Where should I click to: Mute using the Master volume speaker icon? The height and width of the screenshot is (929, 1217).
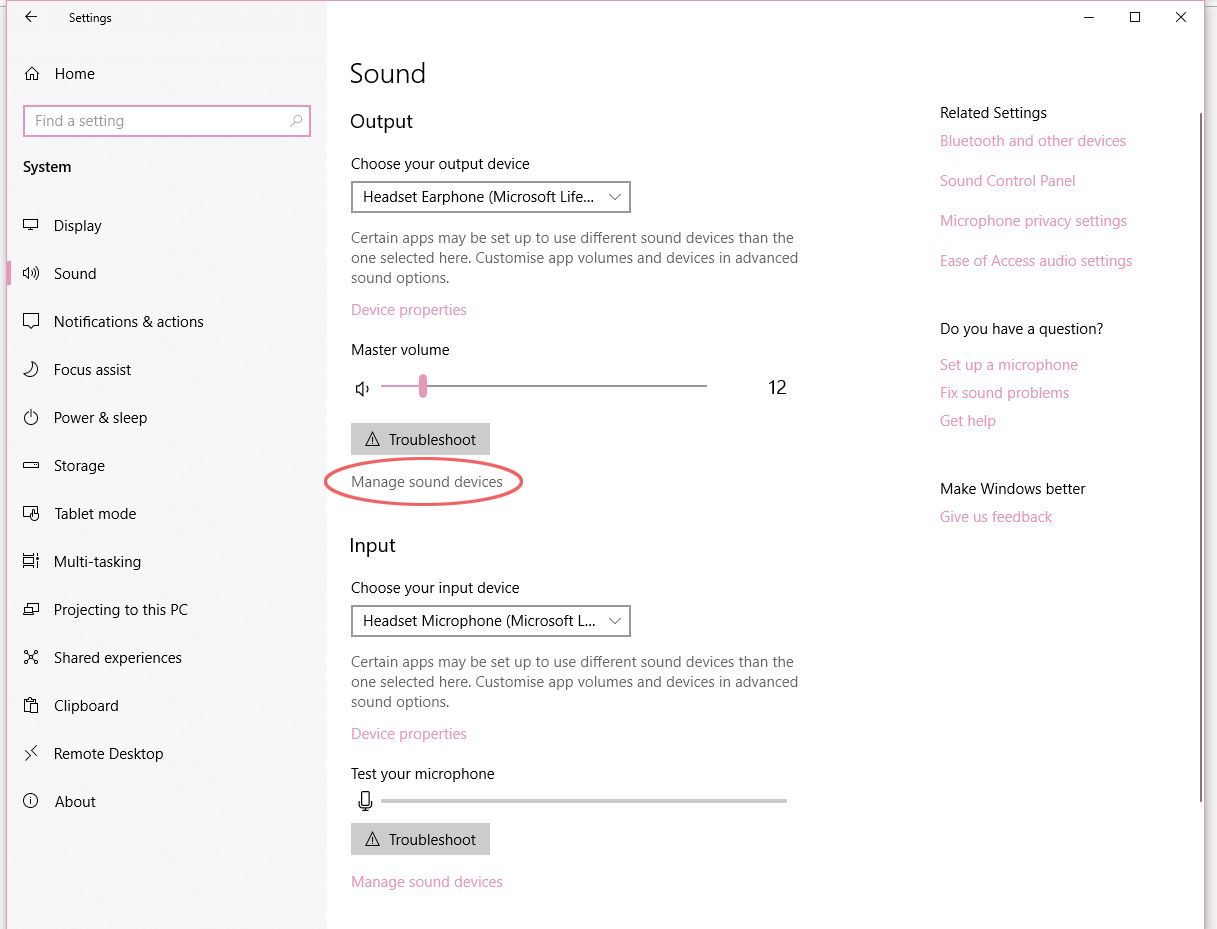pyautogui.click(x=363, y=388)
